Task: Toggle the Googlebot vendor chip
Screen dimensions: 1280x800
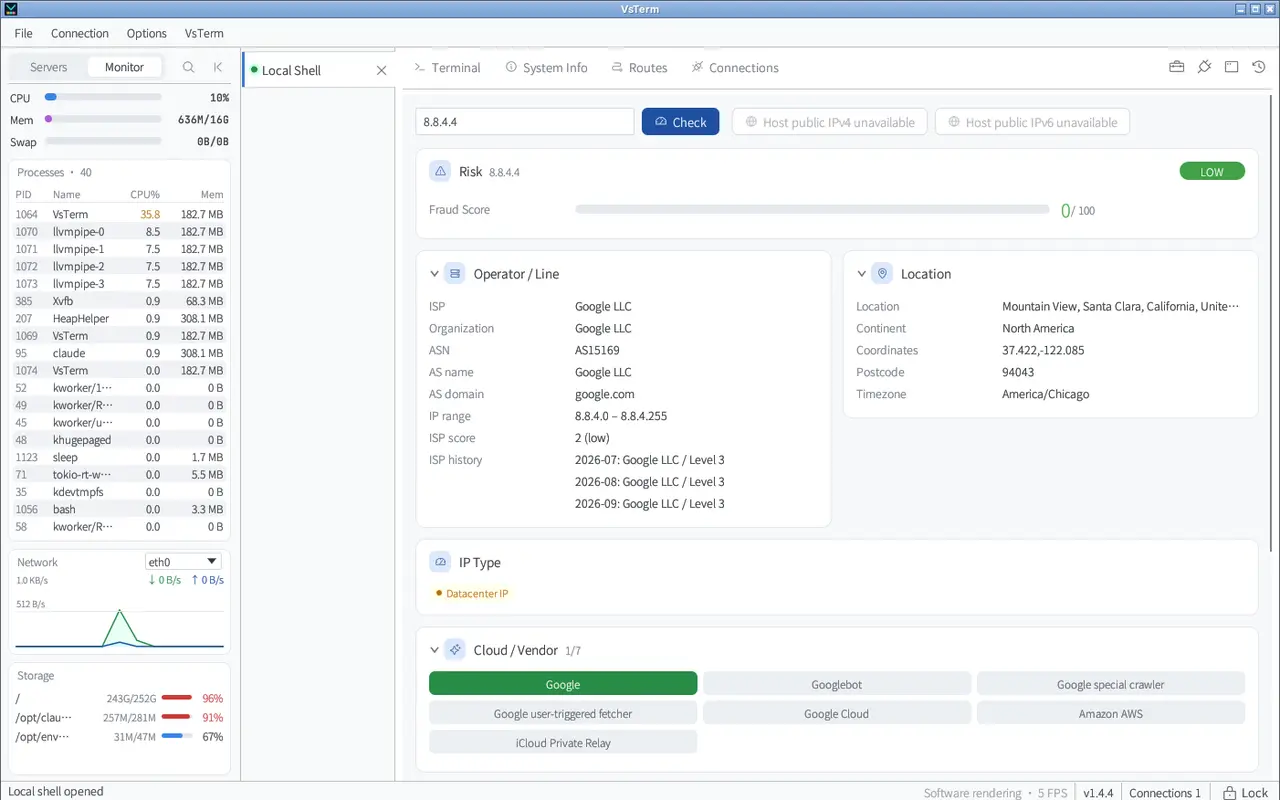Action: pyautogui.click(x=837, y=684)
